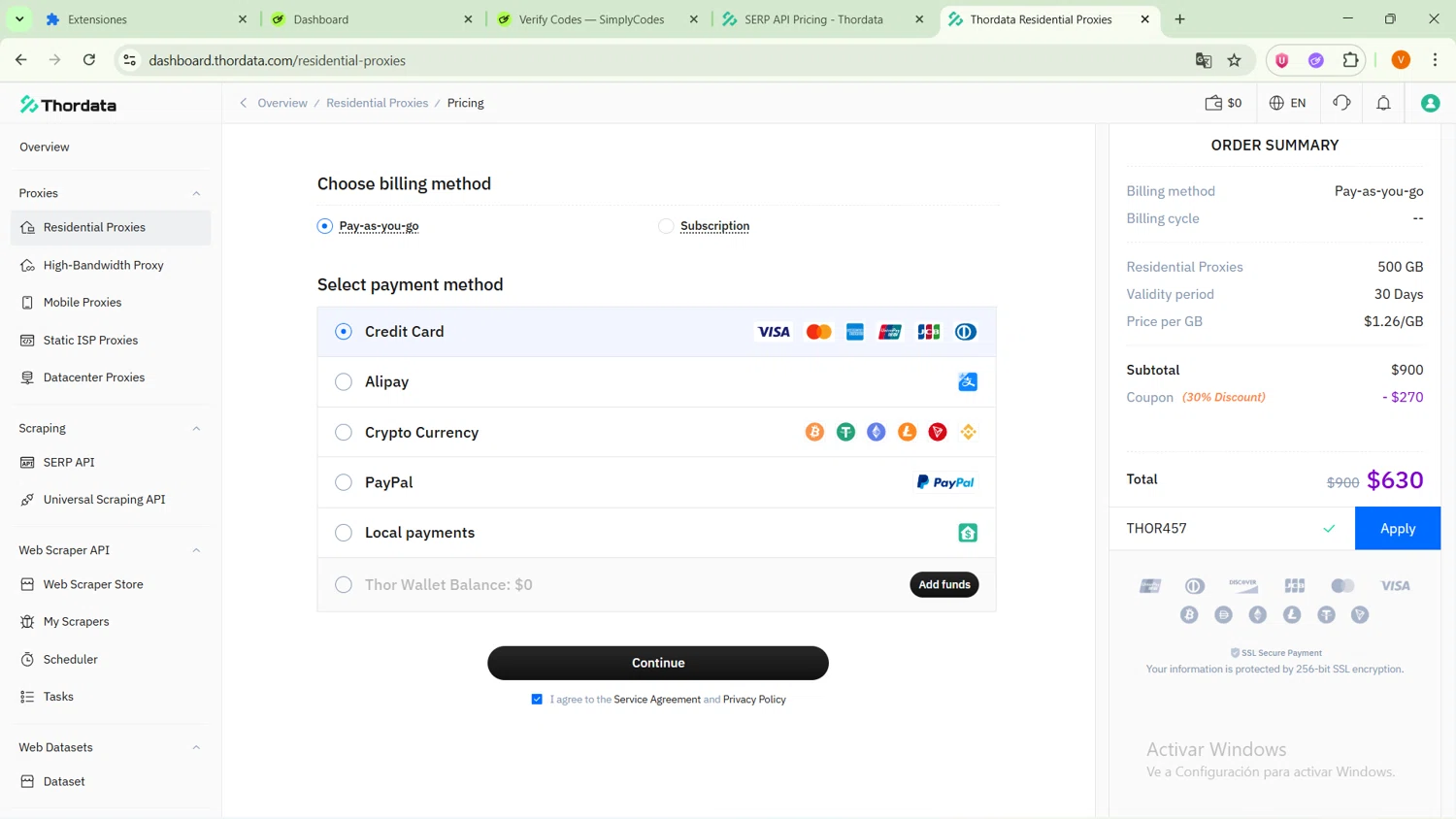This screenshot has width=1456, height=819.
Task: Click the Mastercard icon in Credit Card row
Action: pyautogui.click(x=818, y=332)
